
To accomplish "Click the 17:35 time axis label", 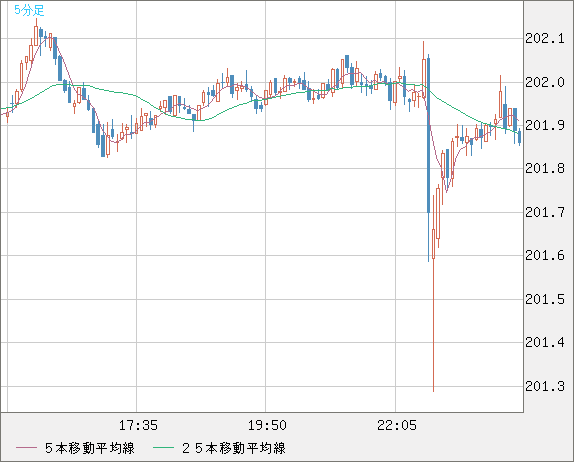I will [138, 425].
